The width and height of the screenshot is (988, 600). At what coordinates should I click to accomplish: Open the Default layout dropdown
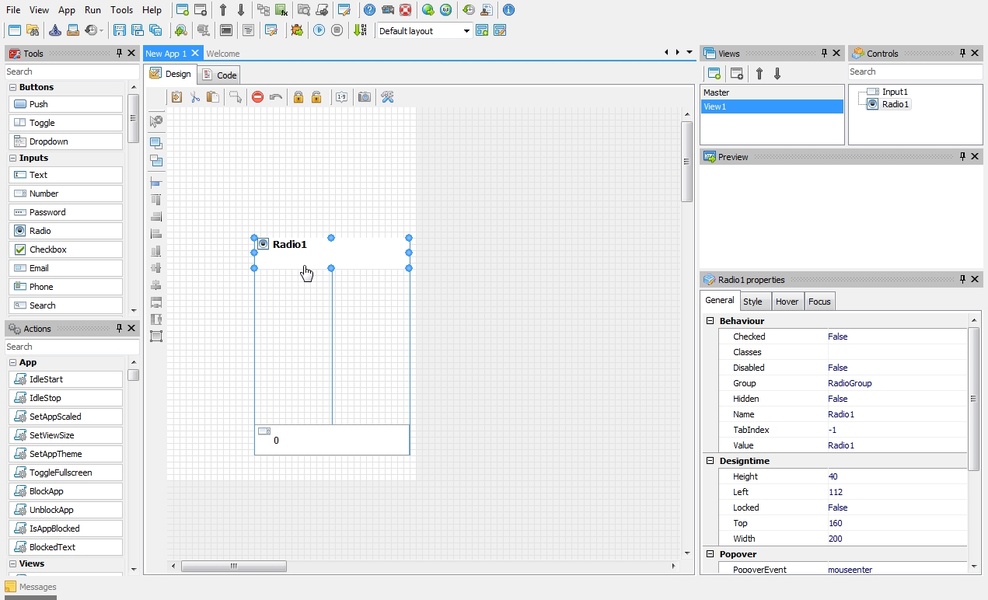pyautogui.click(x=424, y=31)
